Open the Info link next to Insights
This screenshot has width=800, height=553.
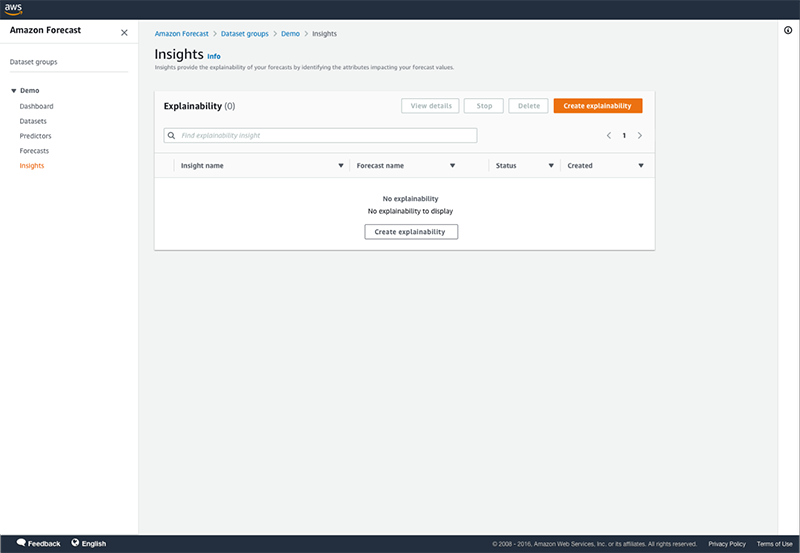tap(214, 57)
